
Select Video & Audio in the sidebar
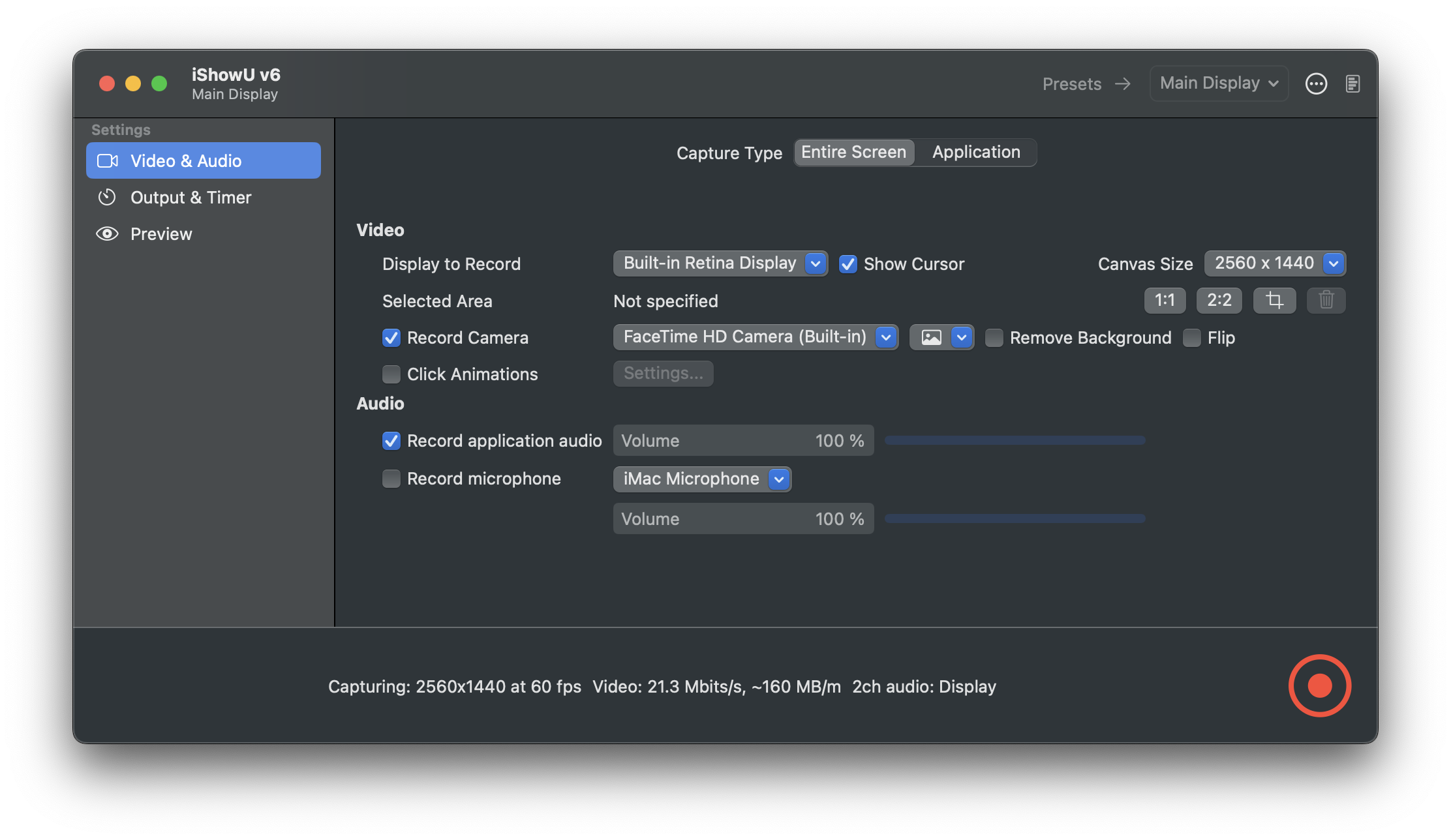[x=204, y=160]
